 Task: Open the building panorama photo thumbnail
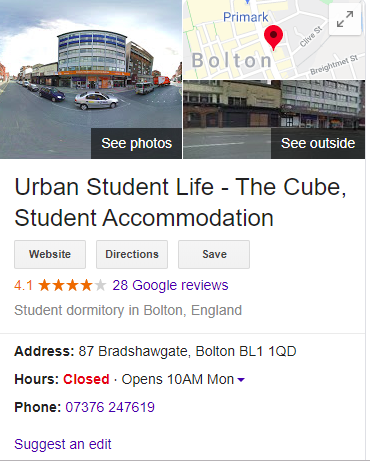point(91,79)
